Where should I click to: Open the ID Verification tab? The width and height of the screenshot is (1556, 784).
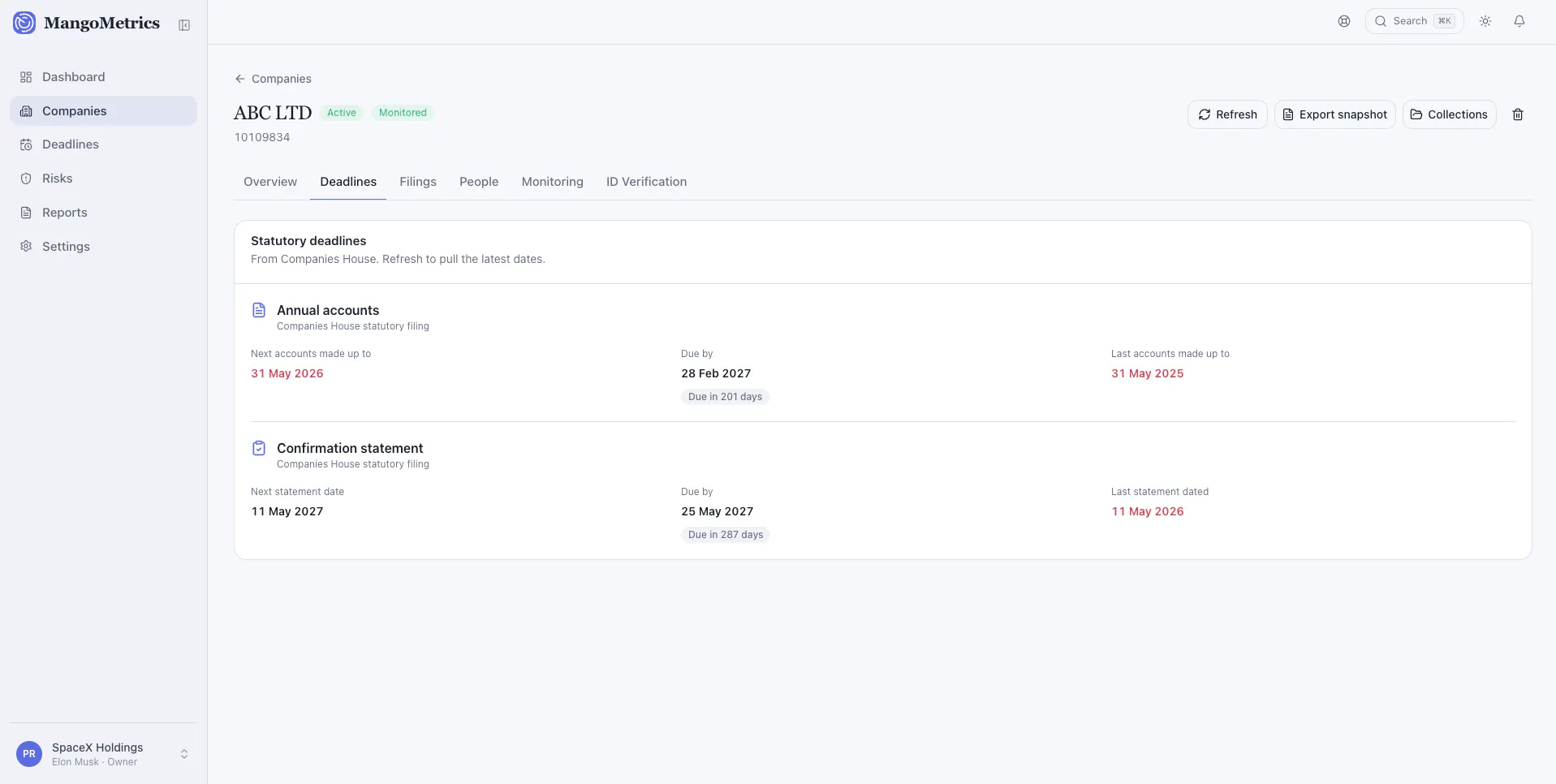(x=646, y=182)
